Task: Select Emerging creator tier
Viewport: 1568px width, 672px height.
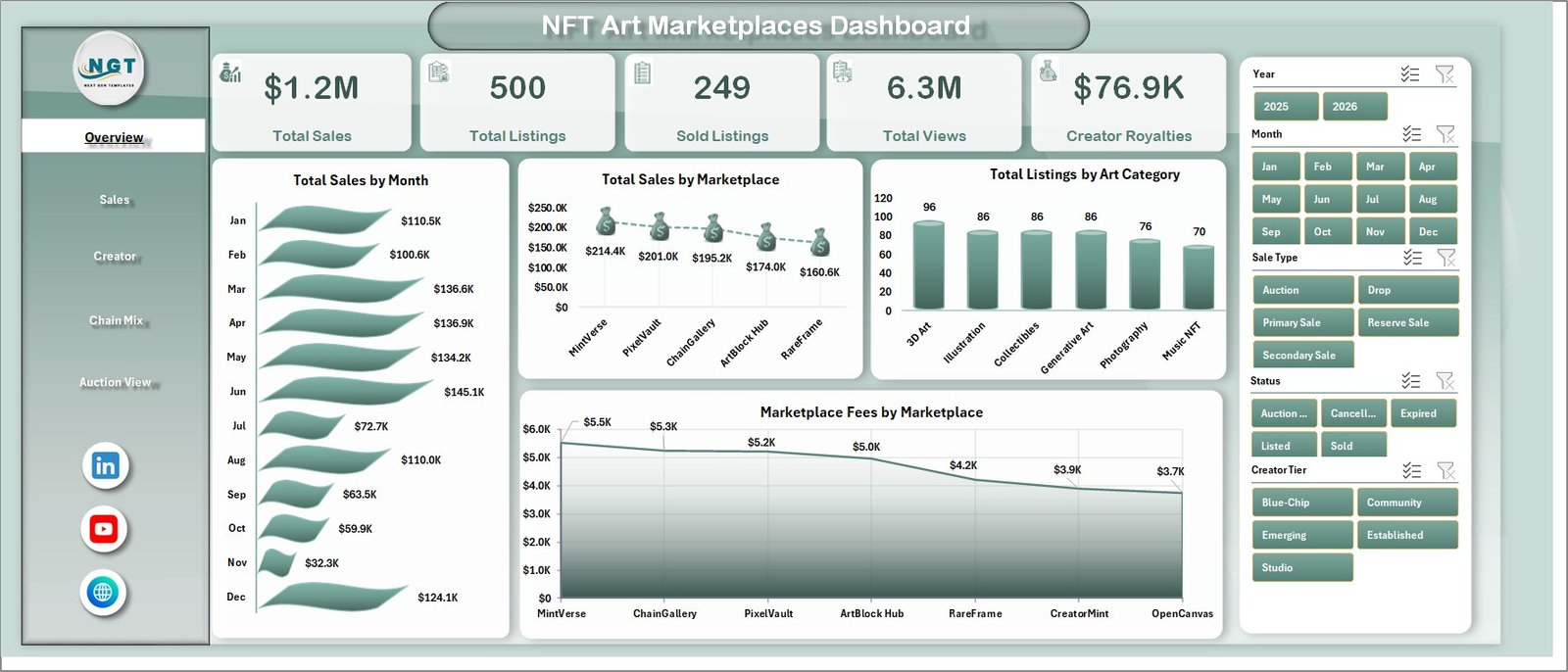Action: tap(1302, 535)
